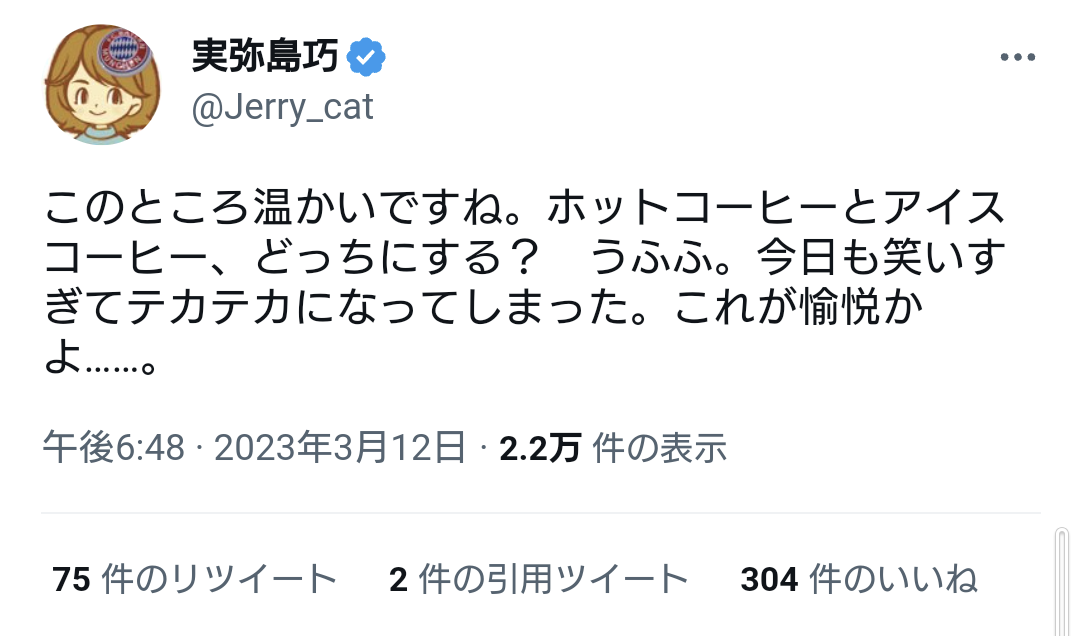
Task: Show the 304 件のいいね list
Action: point(859,579)
